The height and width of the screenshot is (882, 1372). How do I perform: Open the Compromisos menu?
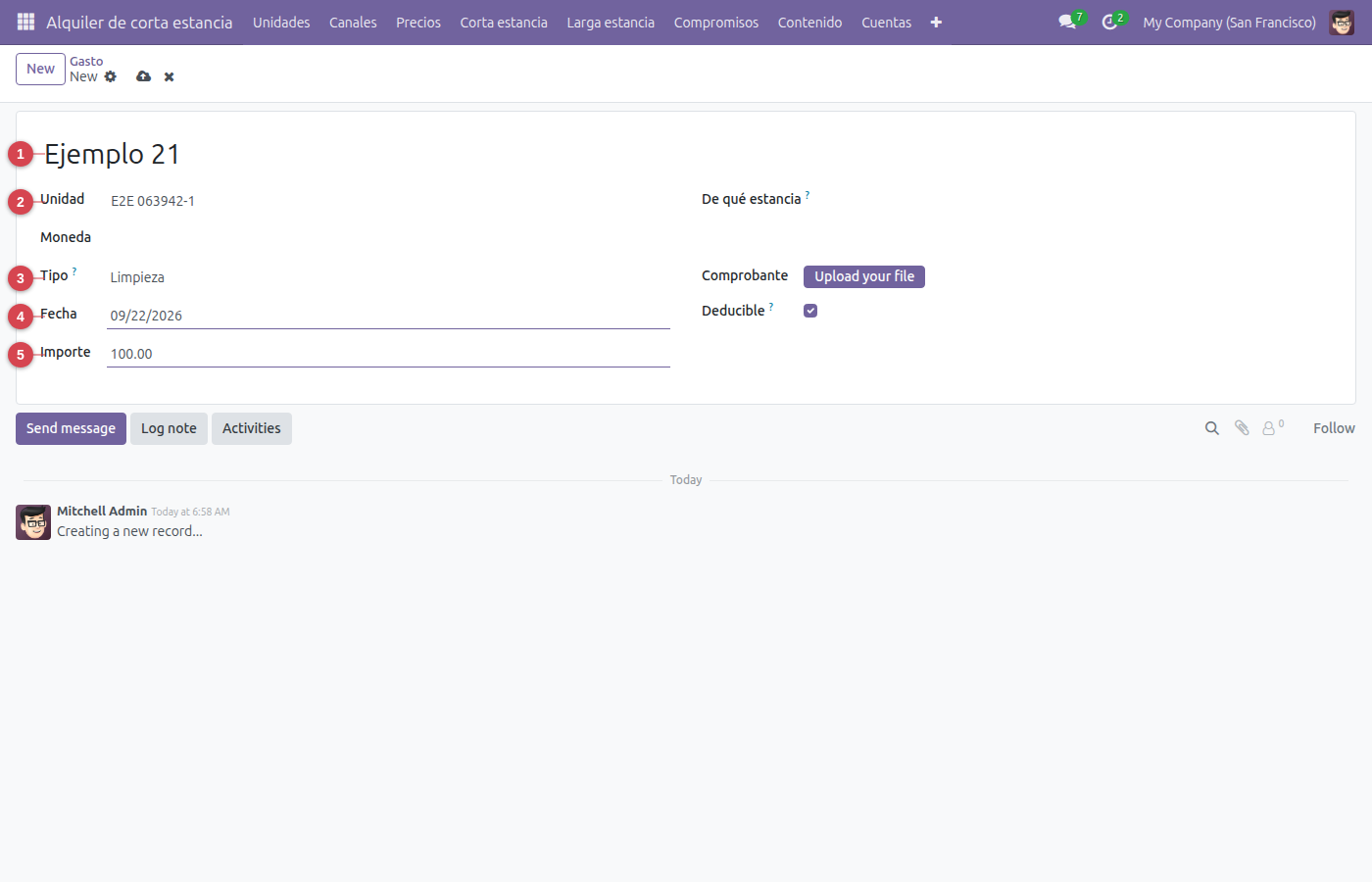tap(716, 22)
